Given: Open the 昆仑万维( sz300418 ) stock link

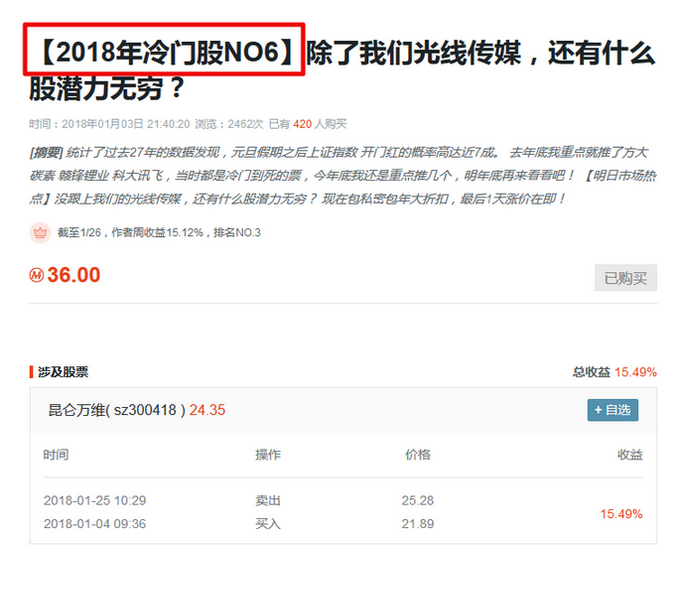Looking at the screenshot, I should [x=117, y=410].
